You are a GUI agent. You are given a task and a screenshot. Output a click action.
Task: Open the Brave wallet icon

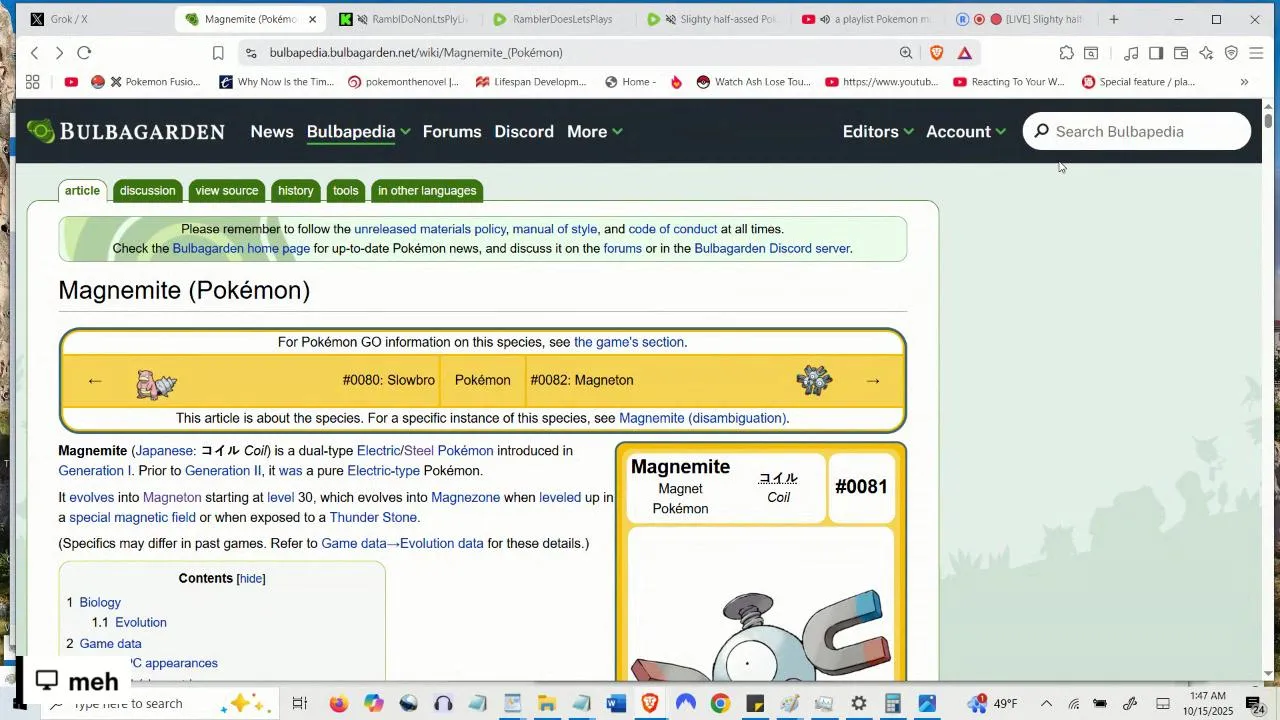(1181, 53)
